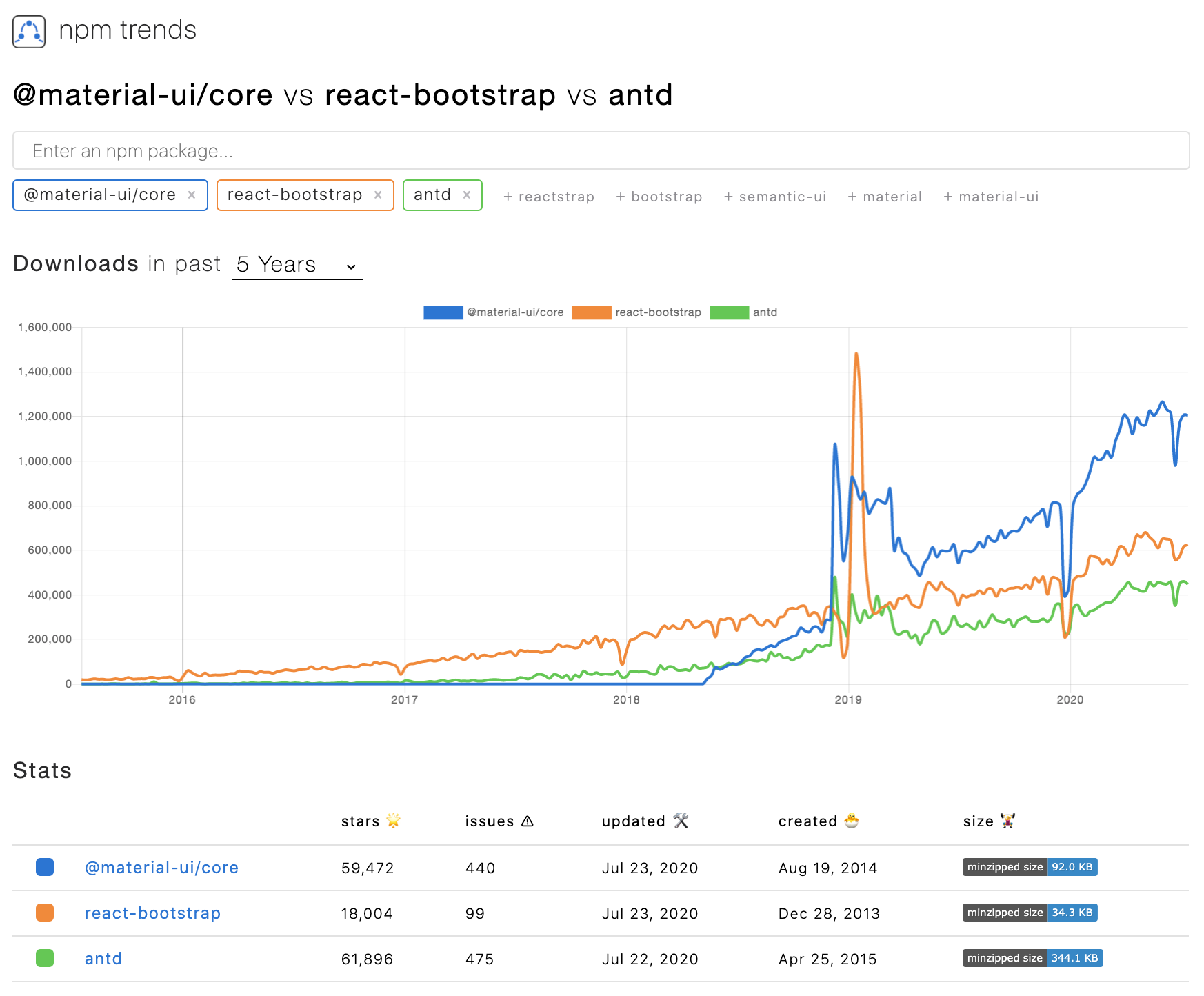1204x996 pixels.
Task: Select the stars value 59,472
Action: (368, 868)
